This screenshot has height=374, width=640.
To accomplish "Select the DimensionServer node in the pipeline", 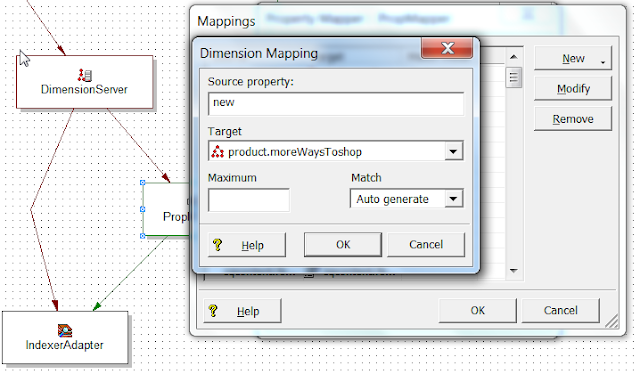I will coord(85,82).
